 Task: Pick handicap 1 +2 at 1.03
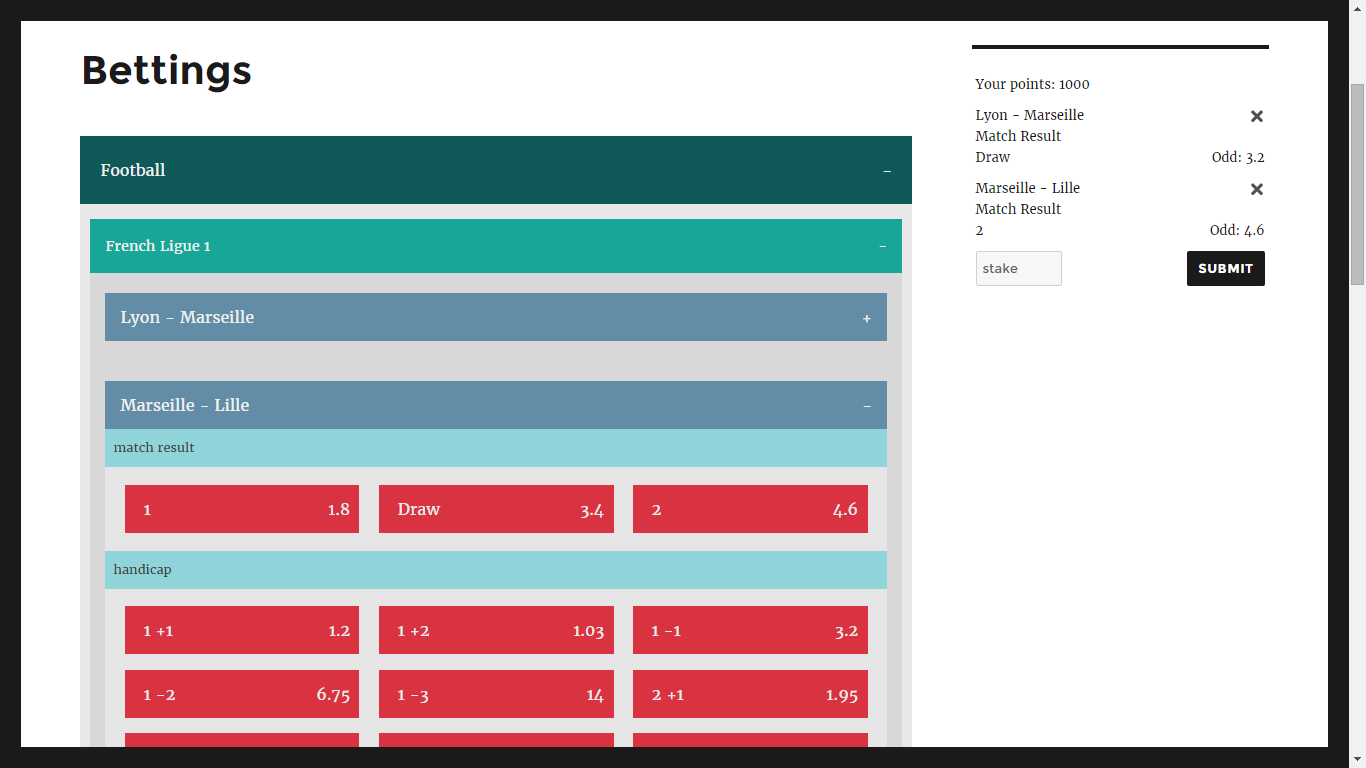[496, 630]
